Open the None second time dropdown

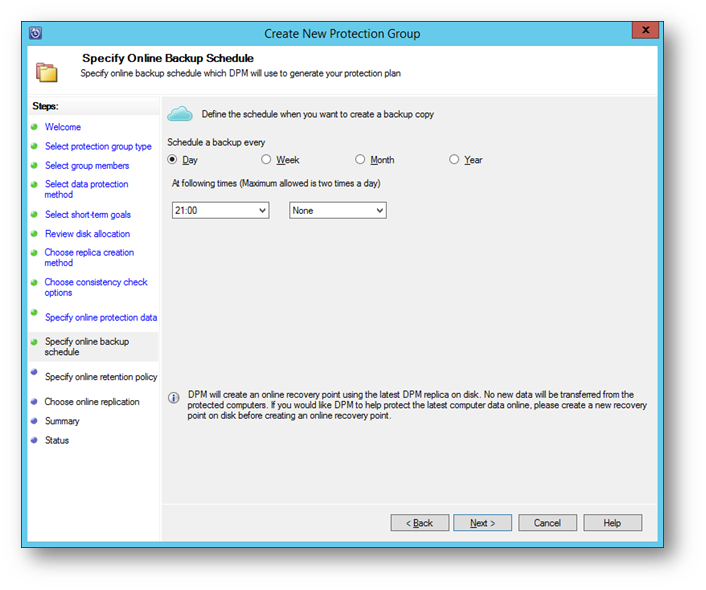click(338, 210)
